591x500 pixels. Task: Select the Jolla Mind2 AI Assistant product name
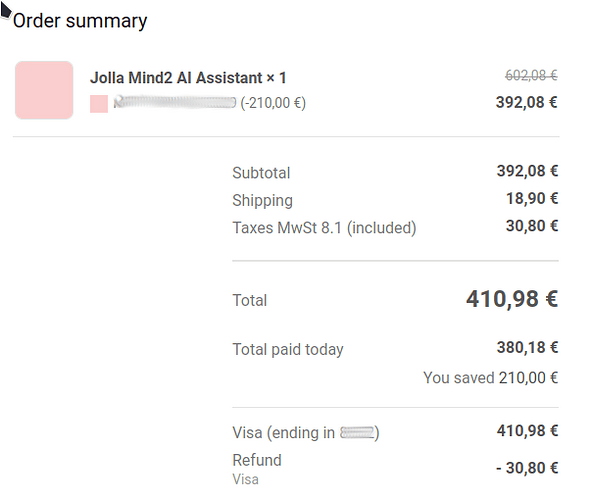click(188, 78)
